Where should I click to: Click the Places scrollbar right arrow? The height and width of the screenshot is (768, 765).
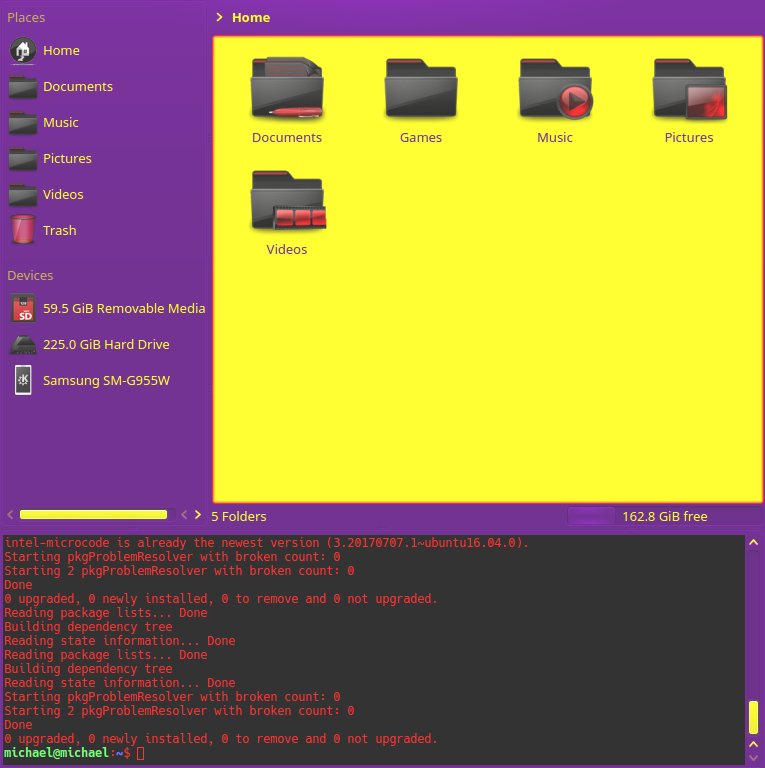(x=198, y=514)
